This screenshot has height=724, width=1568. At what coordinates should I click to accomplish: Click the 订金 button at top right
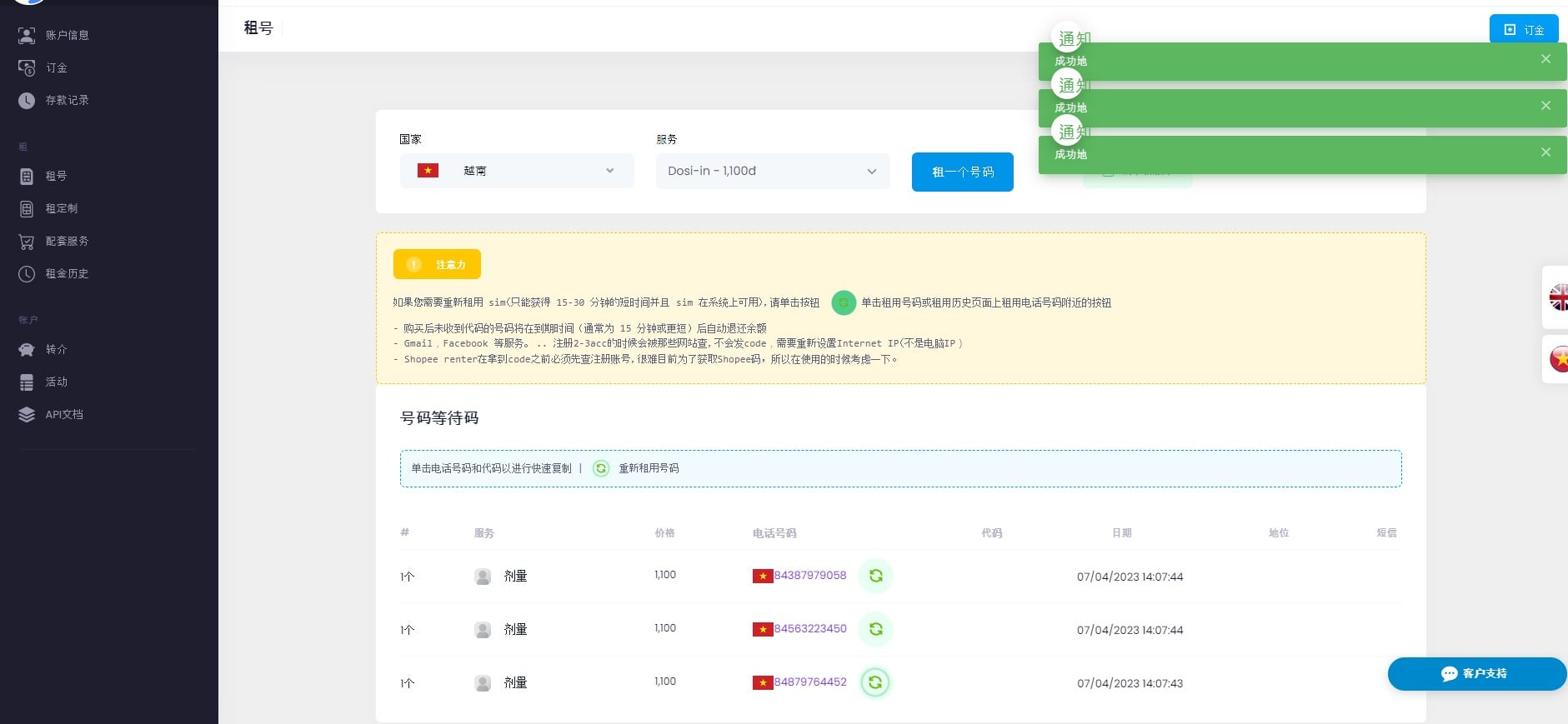point(1523,30)
